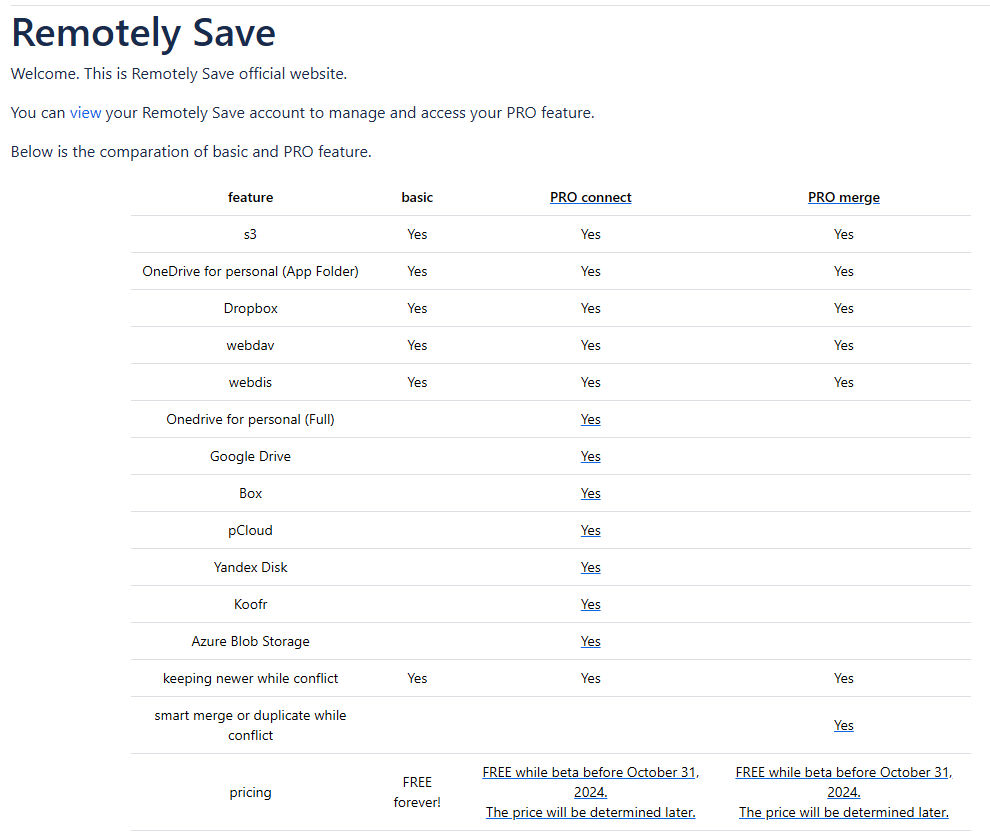This screenshot has height=832, width=990.
Task: Click PRO merge pricing 'FREE while beta' link
Action: click(844, 782)
